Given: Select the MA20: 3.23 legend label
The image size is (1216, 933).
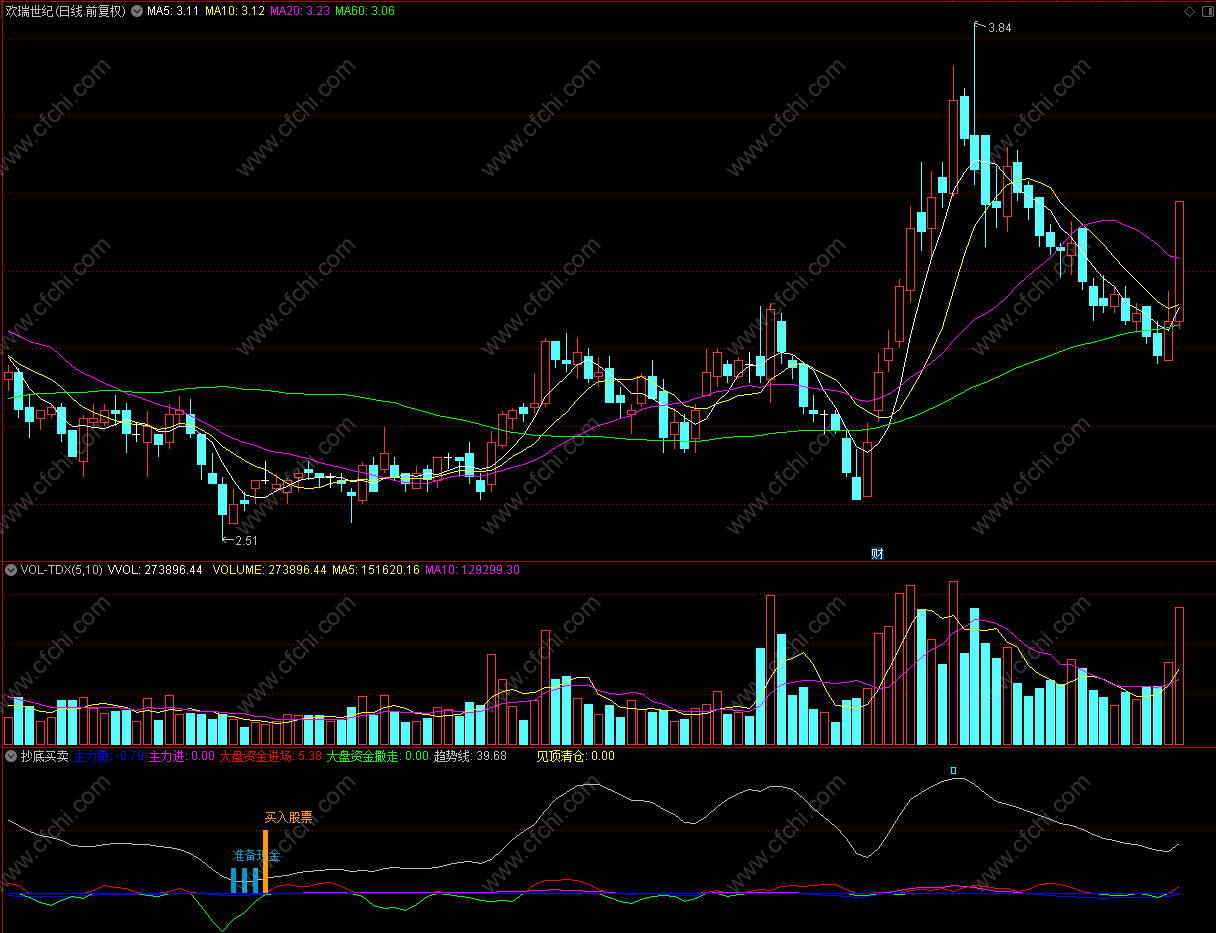Looking at the screenshot, I should pyautogui.click(x=299, y=11).
